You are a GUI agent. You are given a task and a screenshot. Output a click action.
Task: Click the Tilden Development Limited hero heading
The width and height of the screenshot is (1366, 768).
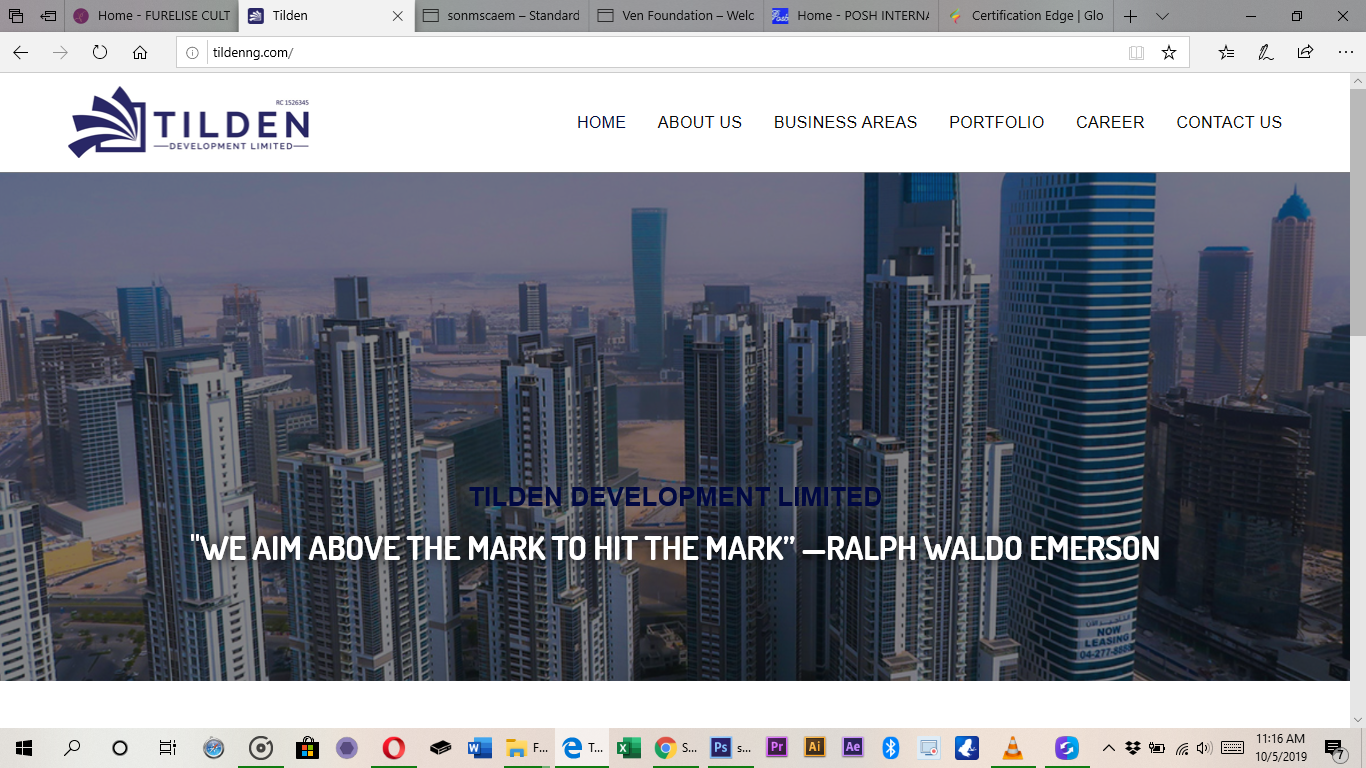(675, 497)
